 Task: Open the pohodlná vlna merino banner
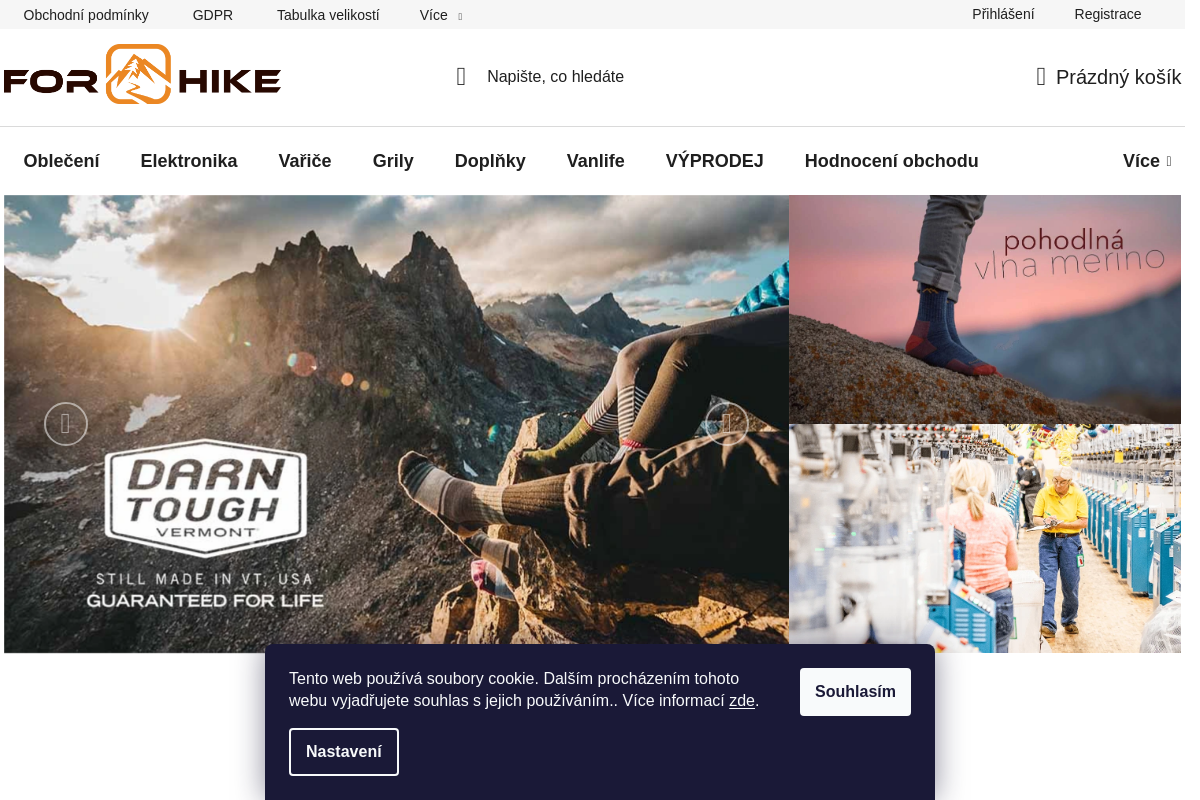point(985,309)
